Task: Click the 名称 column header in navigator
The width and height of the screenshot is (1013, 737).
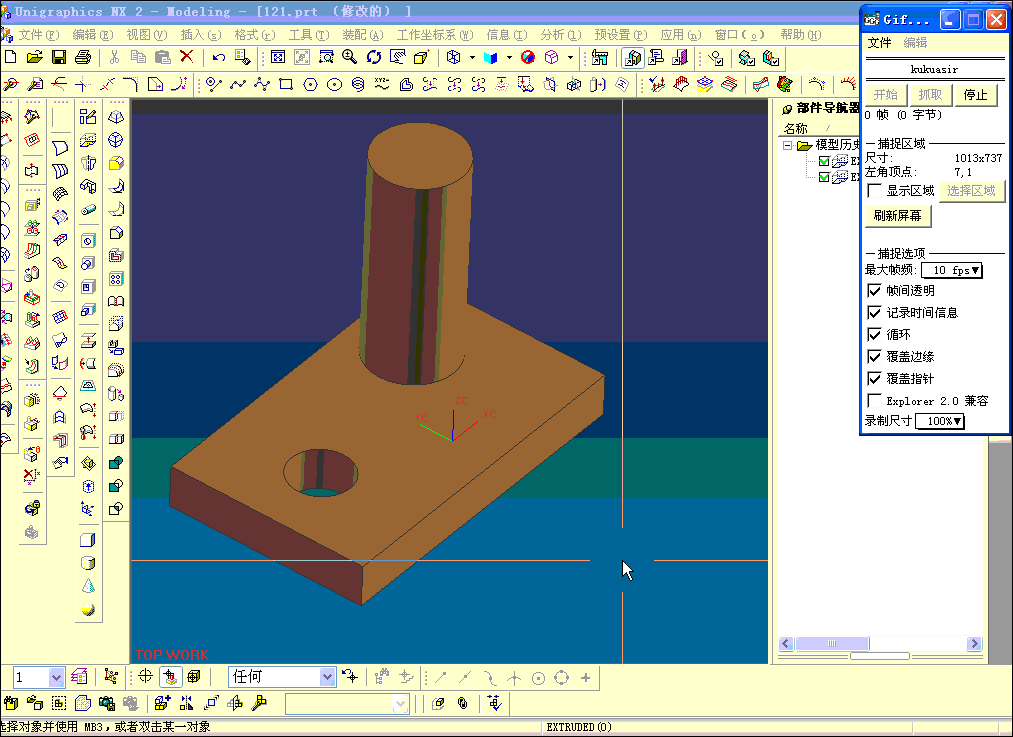Action: 796,129
